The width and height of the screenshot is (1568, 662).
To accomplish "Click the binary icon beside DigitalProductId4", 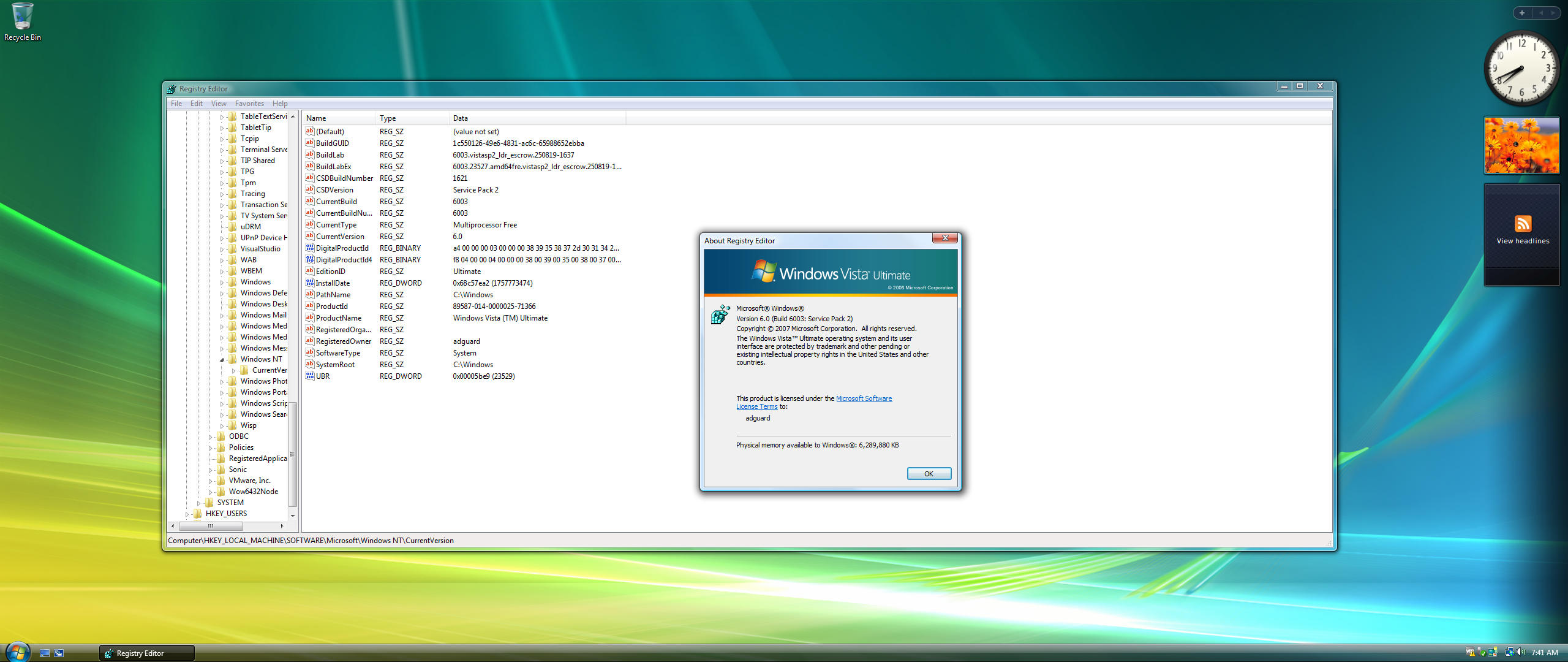I will 310,259.
